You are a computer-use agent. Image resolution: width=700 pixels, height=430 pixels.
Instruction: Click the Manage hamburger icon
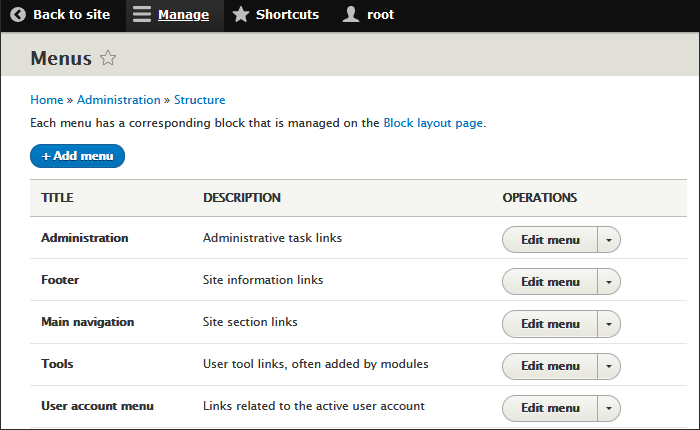143,15
